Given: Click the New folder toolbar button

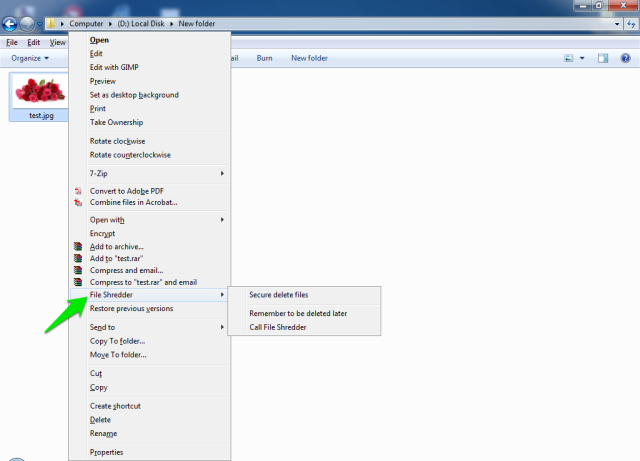Looking at the screenshot, I should [x=309, y=59].
